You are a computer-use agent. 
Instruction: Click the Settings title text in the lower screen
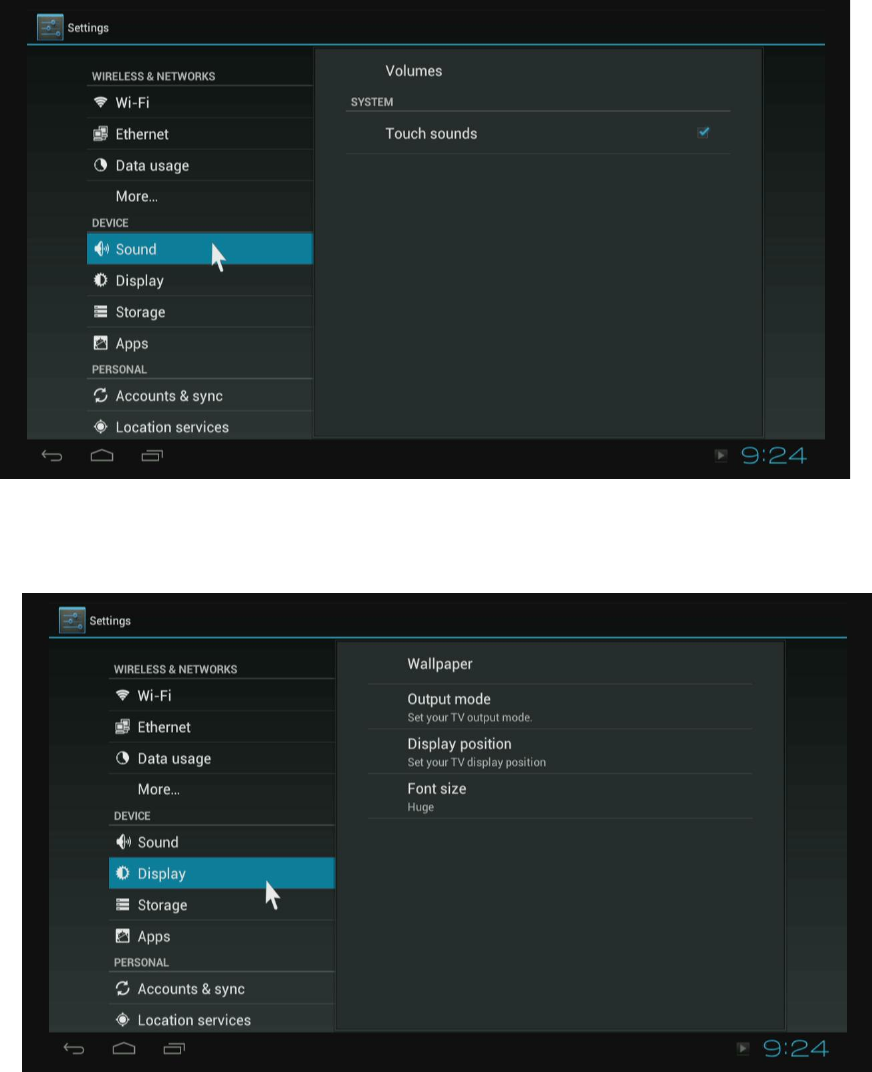click(110, 621)
